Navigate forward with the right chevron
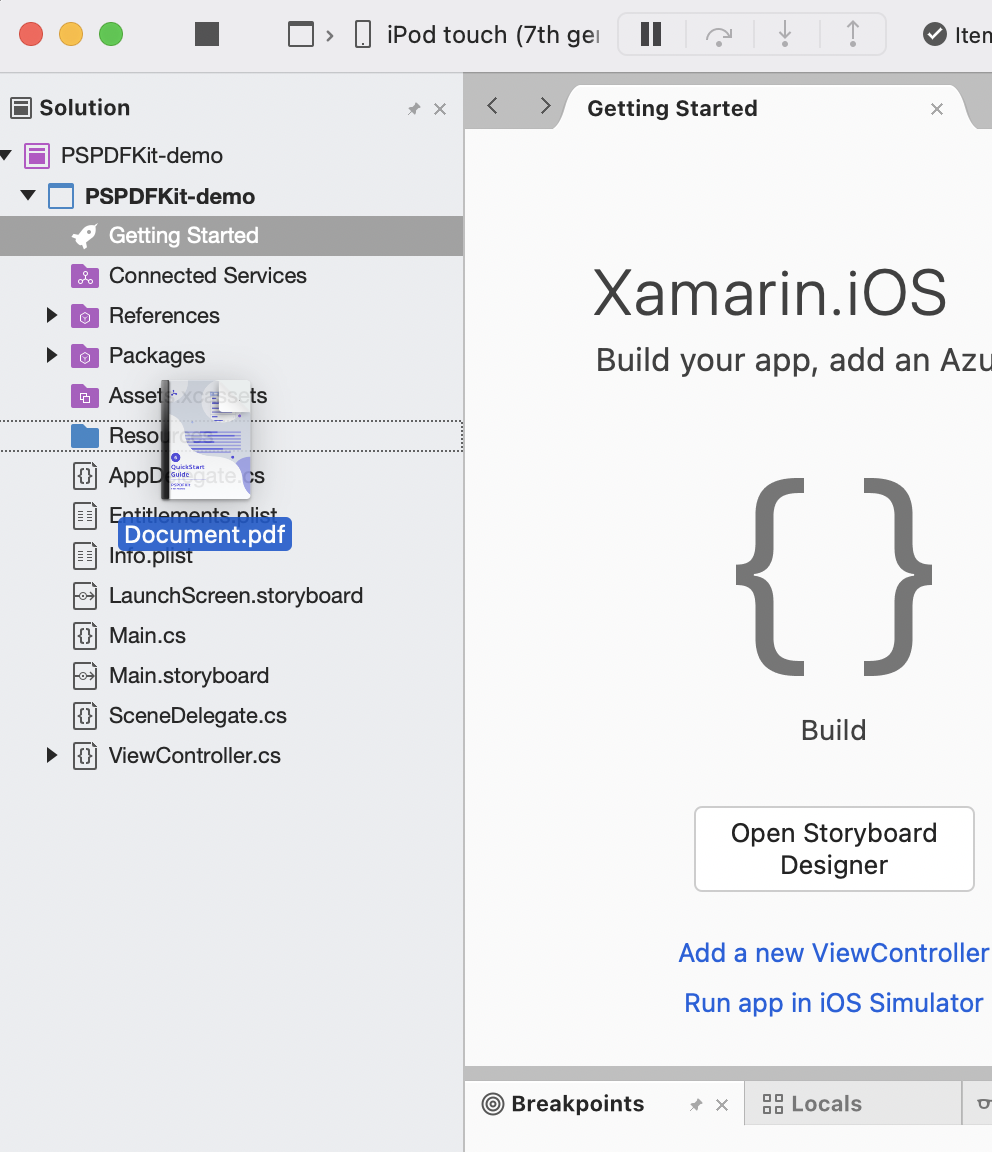 (544, 106)
